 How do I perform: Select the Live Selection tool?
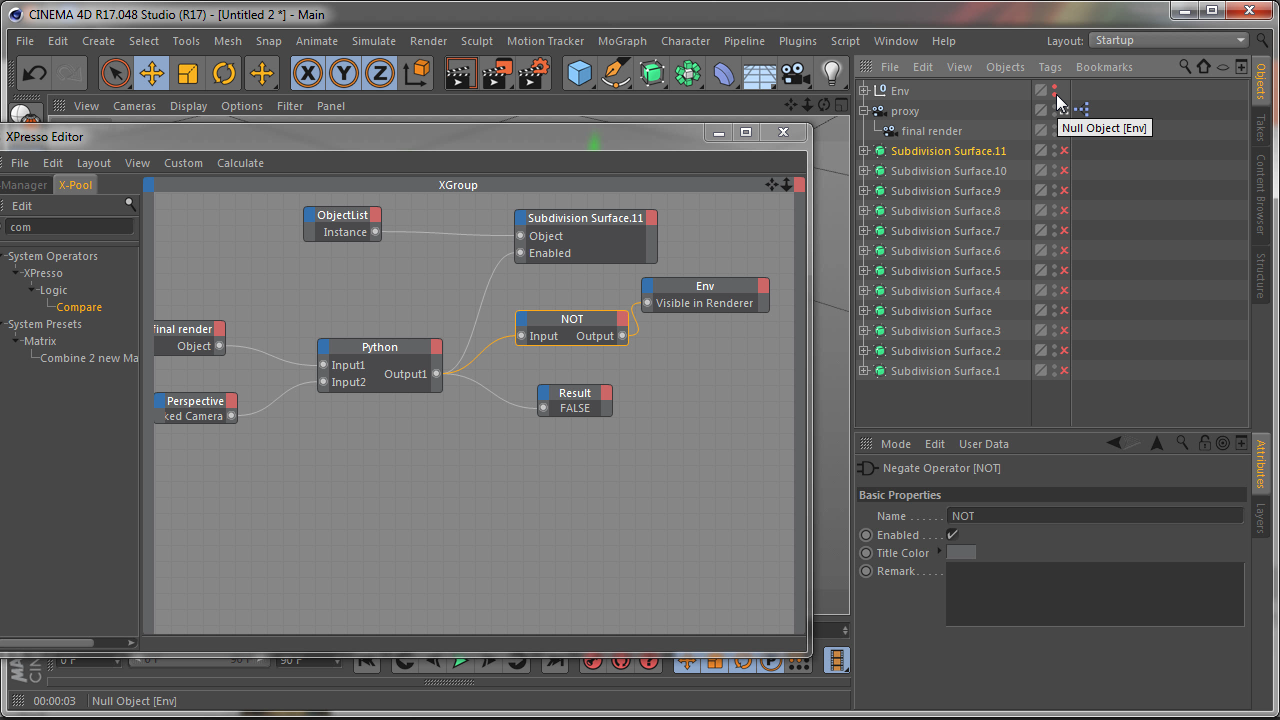[116, 73]
